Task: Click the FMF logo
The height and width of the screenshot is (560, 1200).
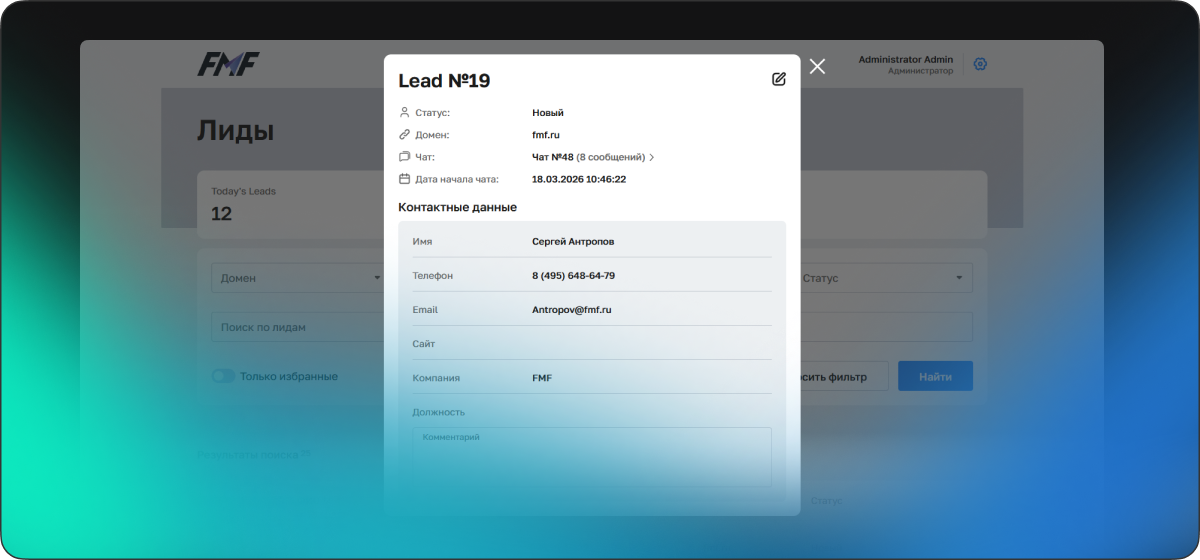Action: pos(228,64)
